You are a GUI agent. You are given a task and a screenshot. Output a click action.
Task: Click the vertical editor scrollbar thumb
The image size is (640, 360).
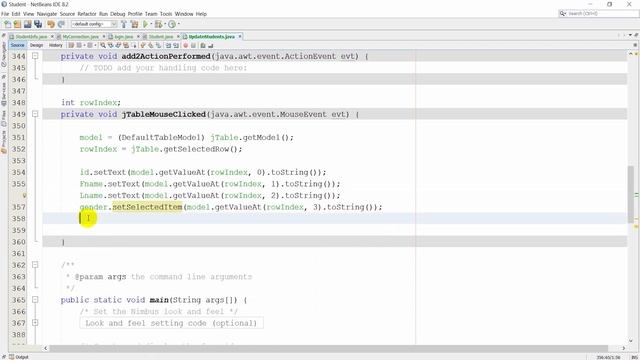(x=631, y=194)
